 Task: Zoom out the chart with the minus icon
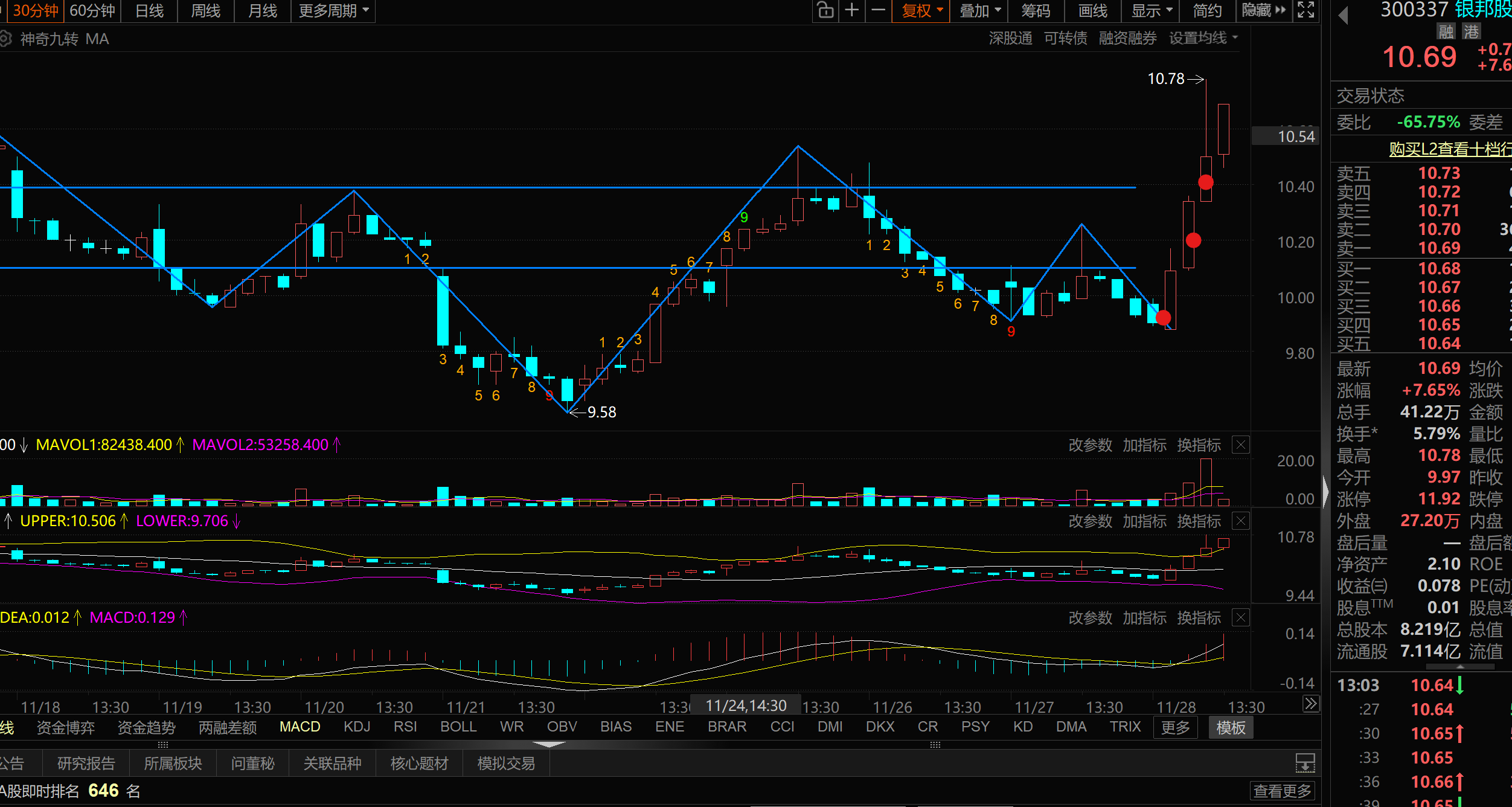coord(879,10)
